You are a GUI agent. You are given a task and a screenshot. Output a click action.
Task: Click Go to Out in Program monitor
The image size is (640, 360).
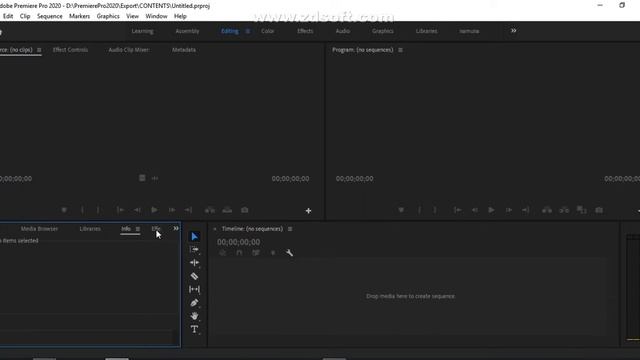(x=526, y=210)
